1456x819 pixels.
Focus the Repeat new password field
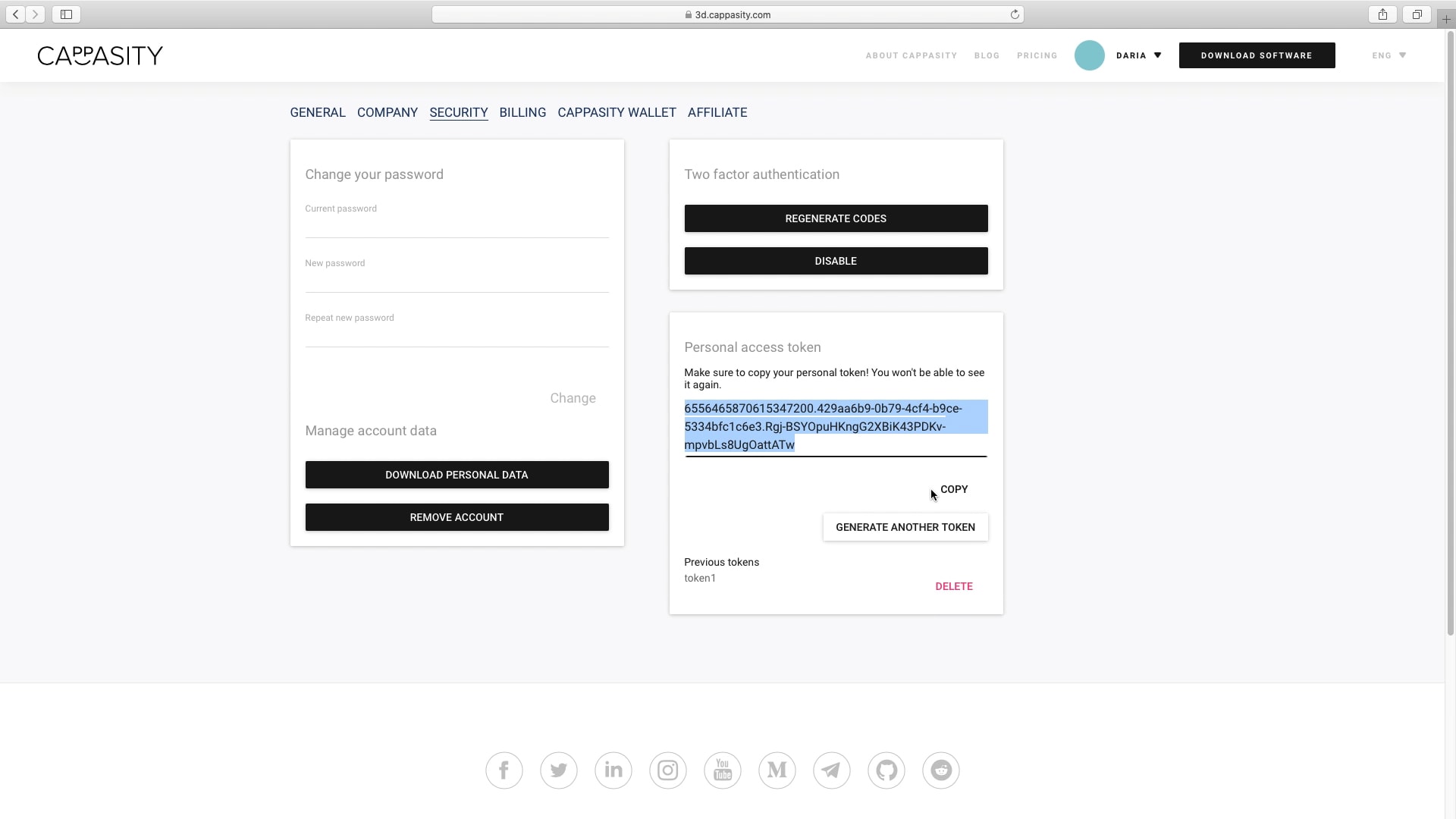click(457, 336)
